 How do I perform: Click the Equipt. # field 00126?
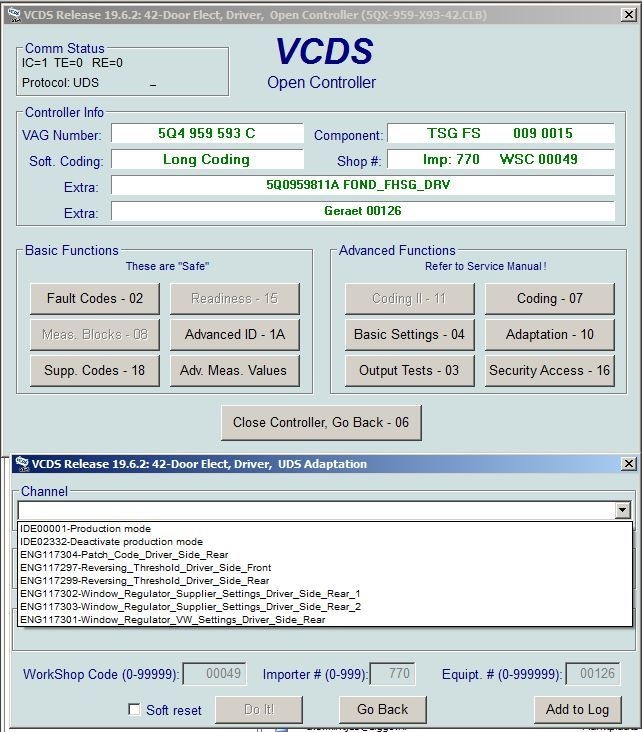tap(593, 674)
